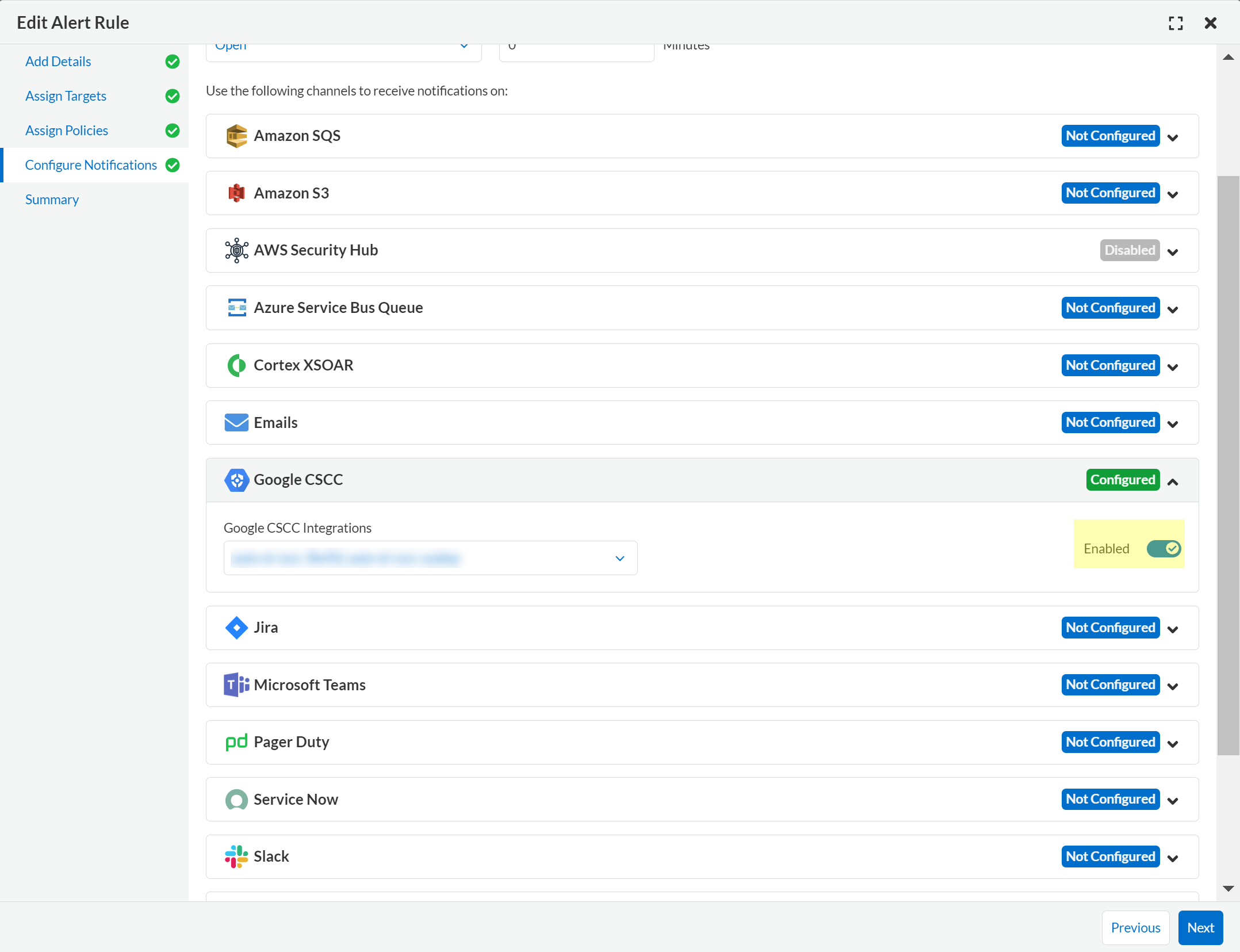1240x952 pixels.
Task: Click the Edit Alert Rule title
Action: click(72, 22)
